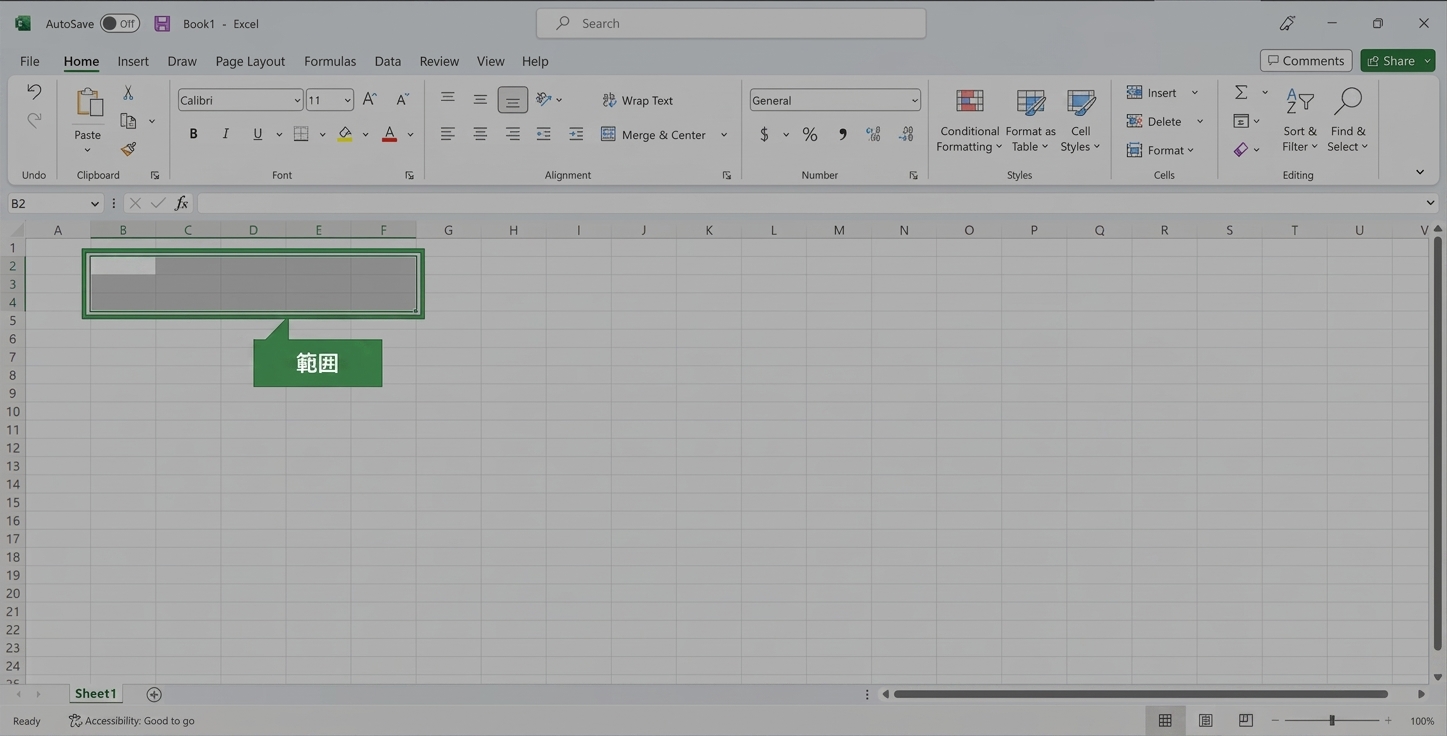Open Find & Select menu
Screen dimensions: 1447x736
(1348, 120)
